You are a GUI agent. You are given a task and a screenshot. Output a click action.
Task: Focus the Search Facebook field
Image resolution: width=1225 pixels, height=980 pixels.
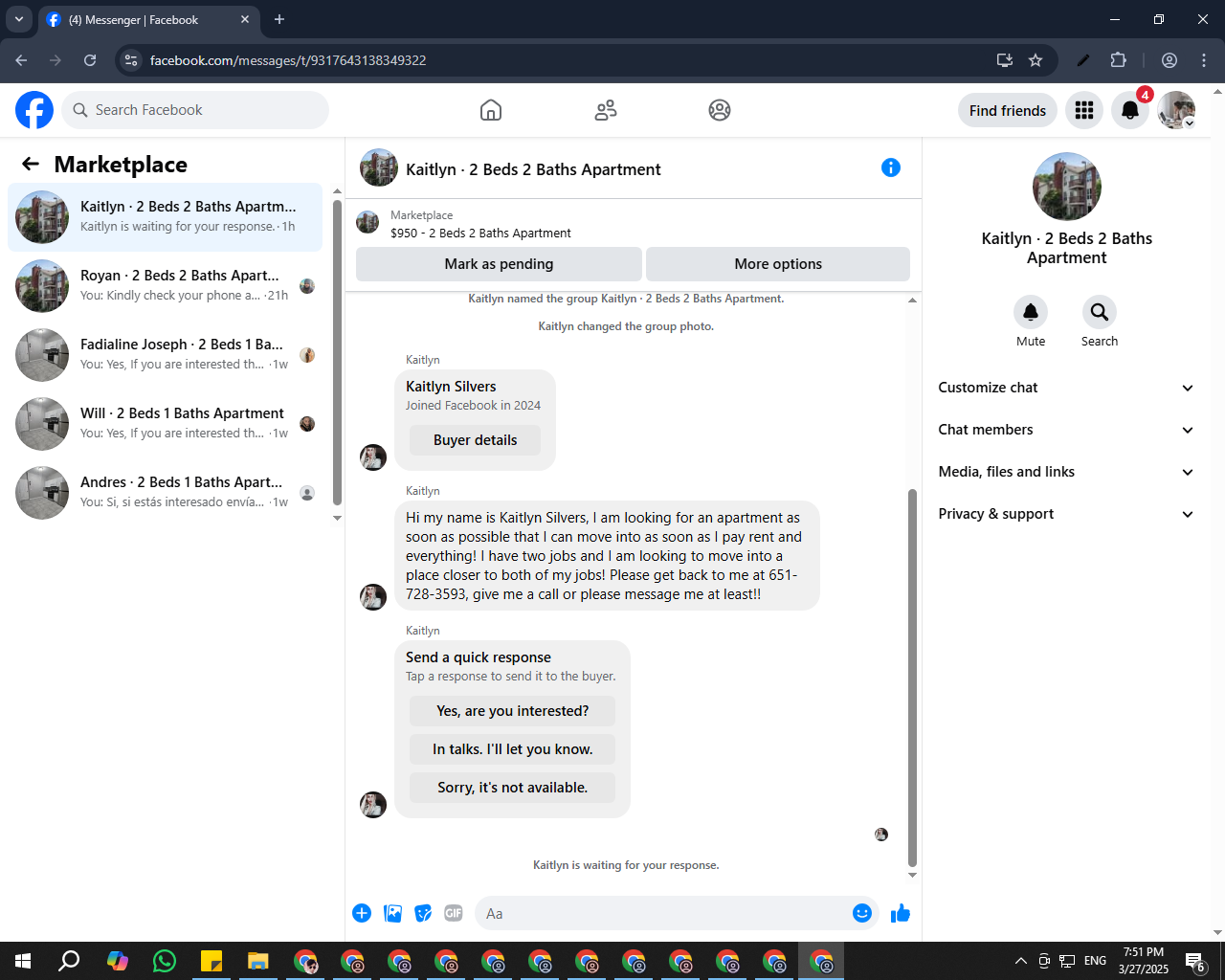coord(195,110)
